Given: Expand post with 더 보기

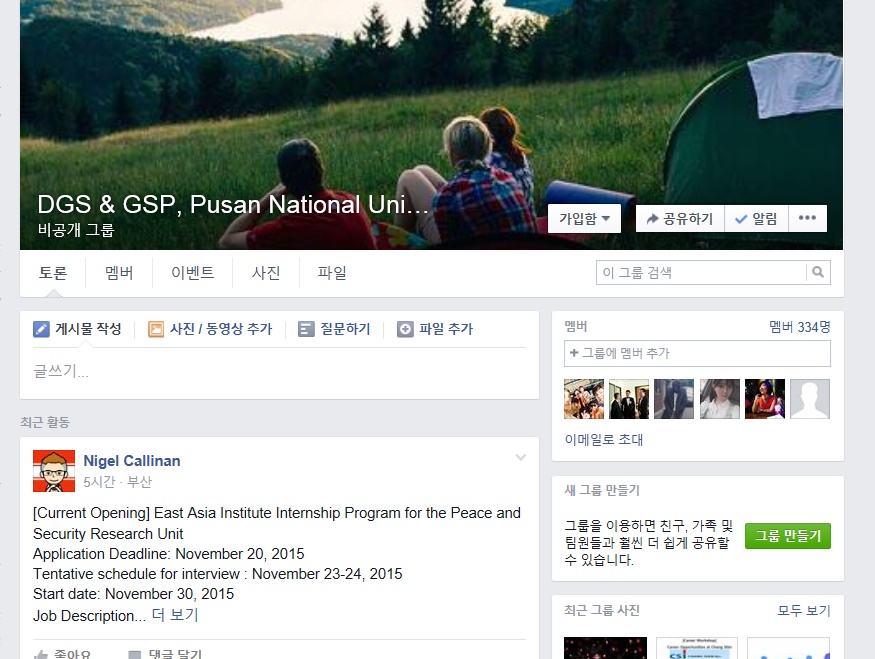Looking at the screenshot, I should (x=175, y=615).
